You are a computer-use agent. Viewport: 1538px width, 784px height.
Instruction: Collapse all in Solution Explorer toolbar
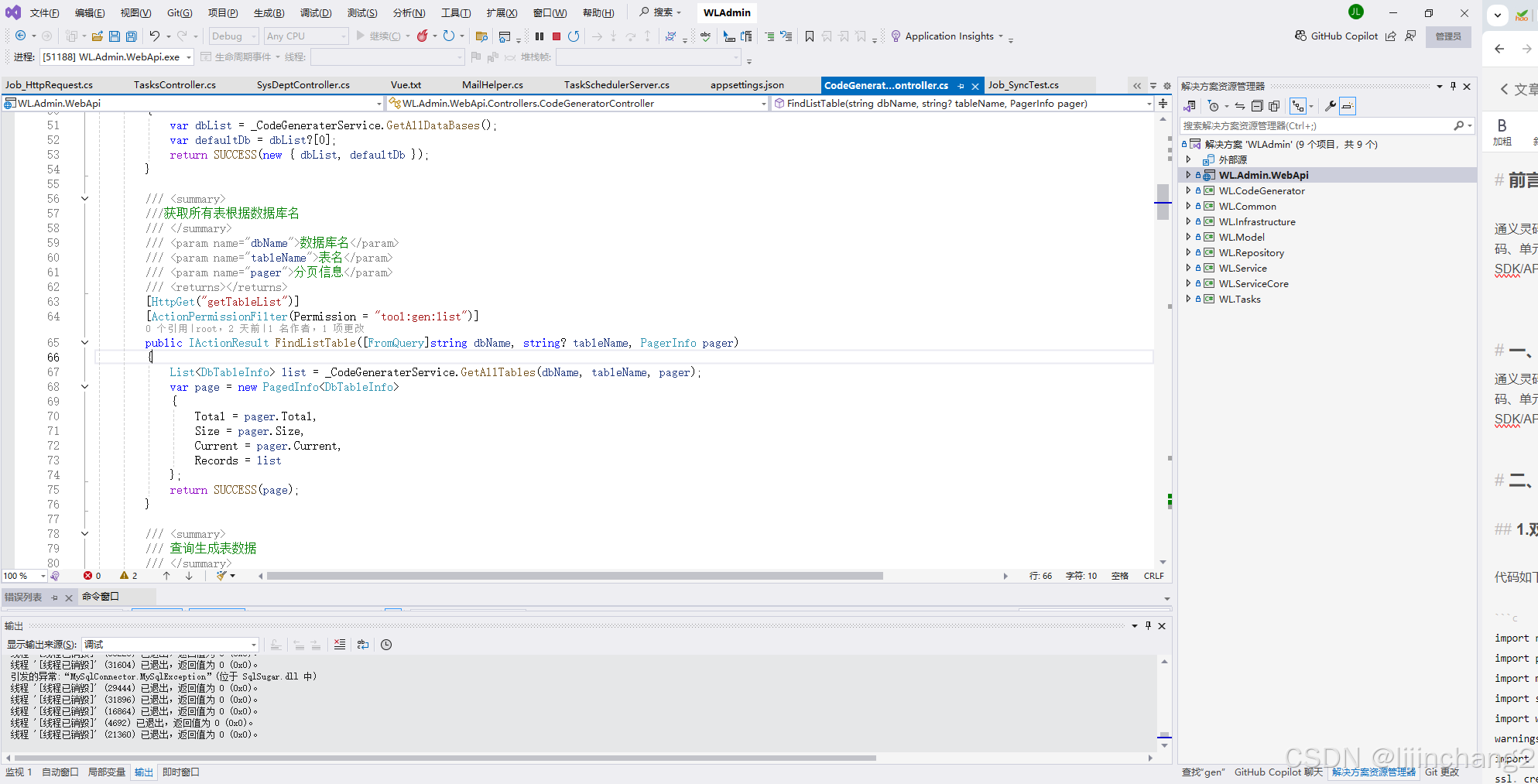pyautogui.click(x=1257, y=106)
